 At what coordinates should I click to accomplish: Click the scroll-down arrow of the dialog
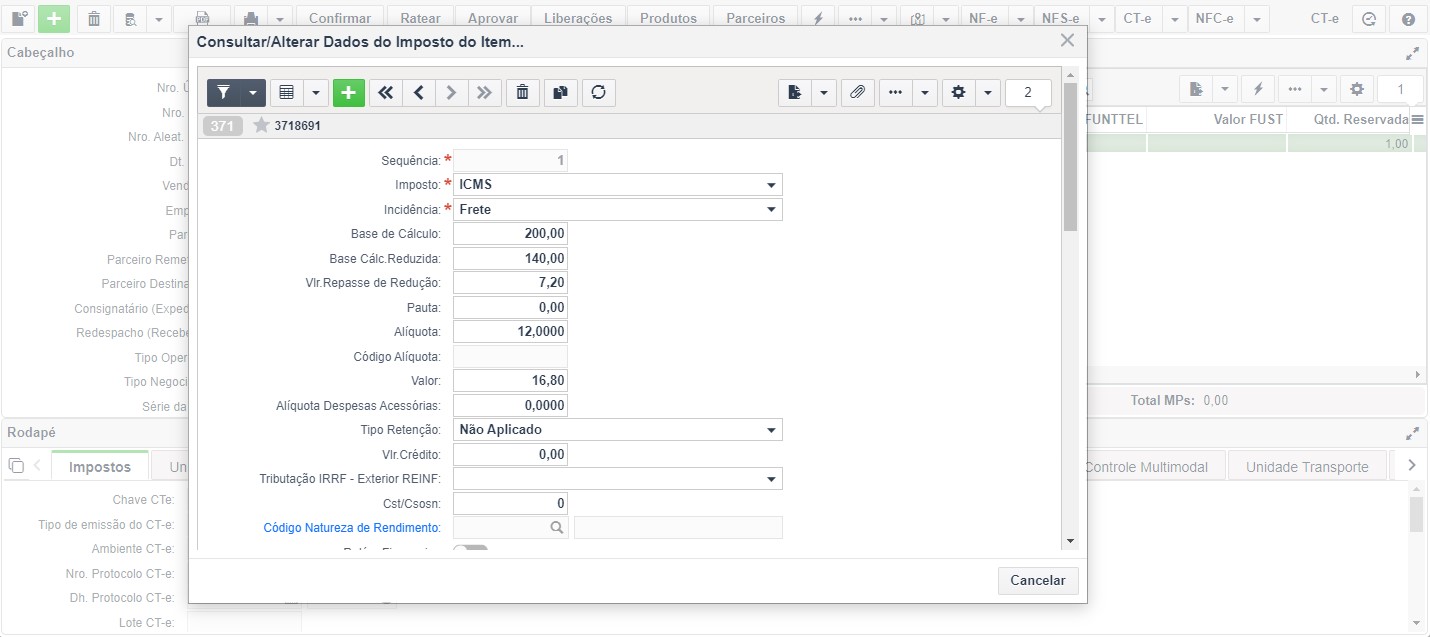coord(1070,541)
